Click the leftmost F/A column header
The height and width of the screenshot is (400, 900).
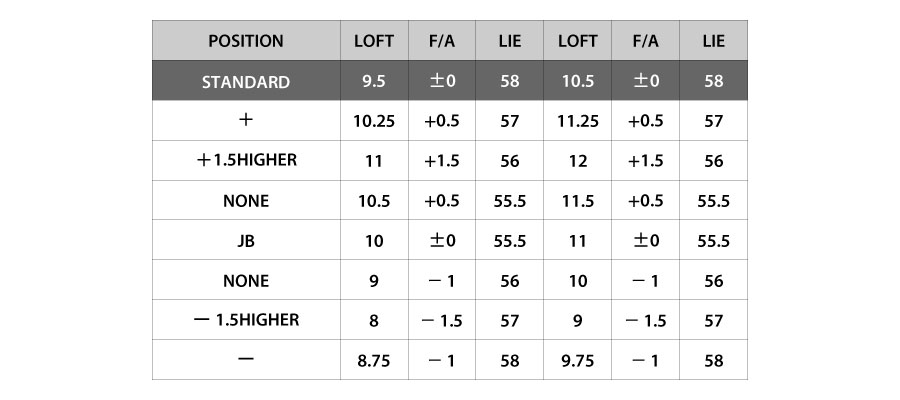pos(441,41)
